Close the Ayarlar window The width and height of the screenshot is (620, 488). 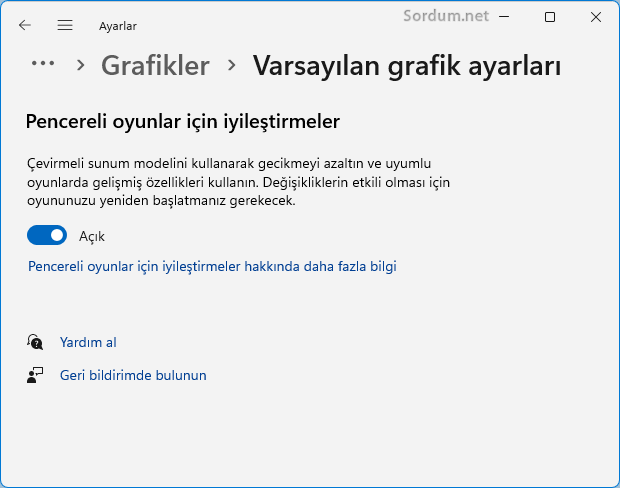click(x=596, y=17)
